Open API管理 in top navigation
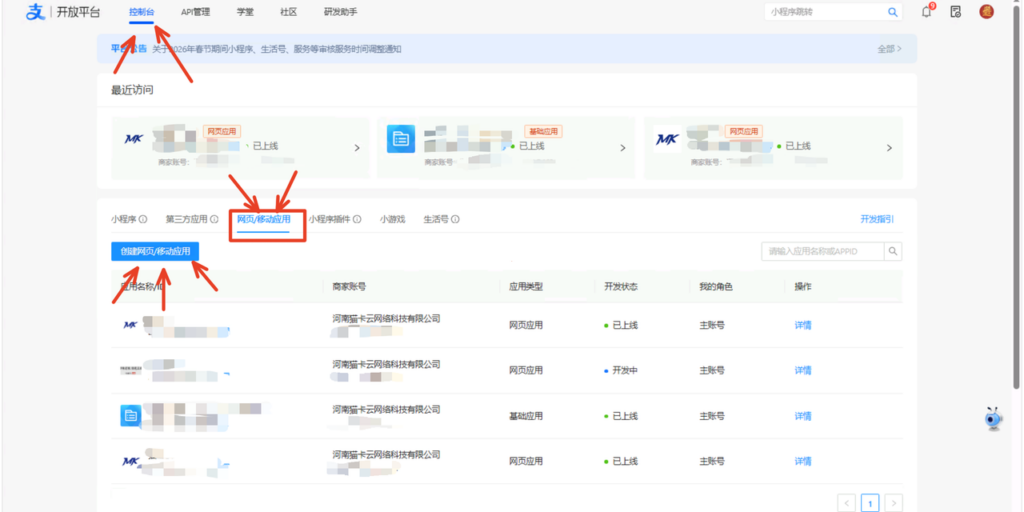 [195, 12]
